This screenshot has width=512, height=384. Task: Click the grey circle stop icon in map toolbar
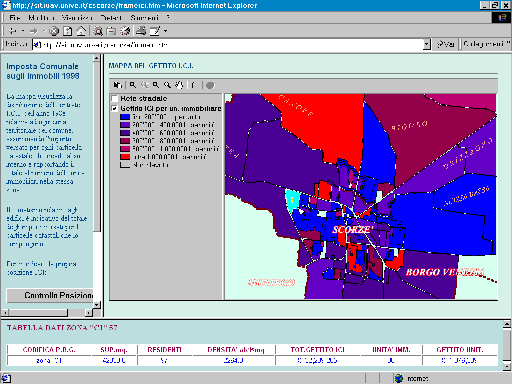coord(210,86)
